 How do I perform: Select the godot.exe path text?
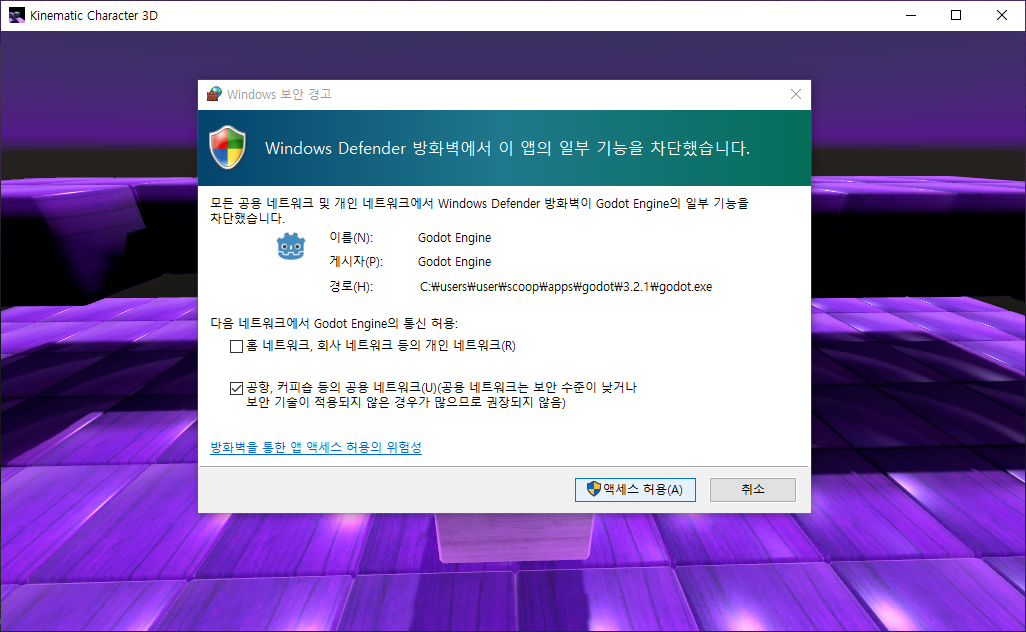click(565, 287)
